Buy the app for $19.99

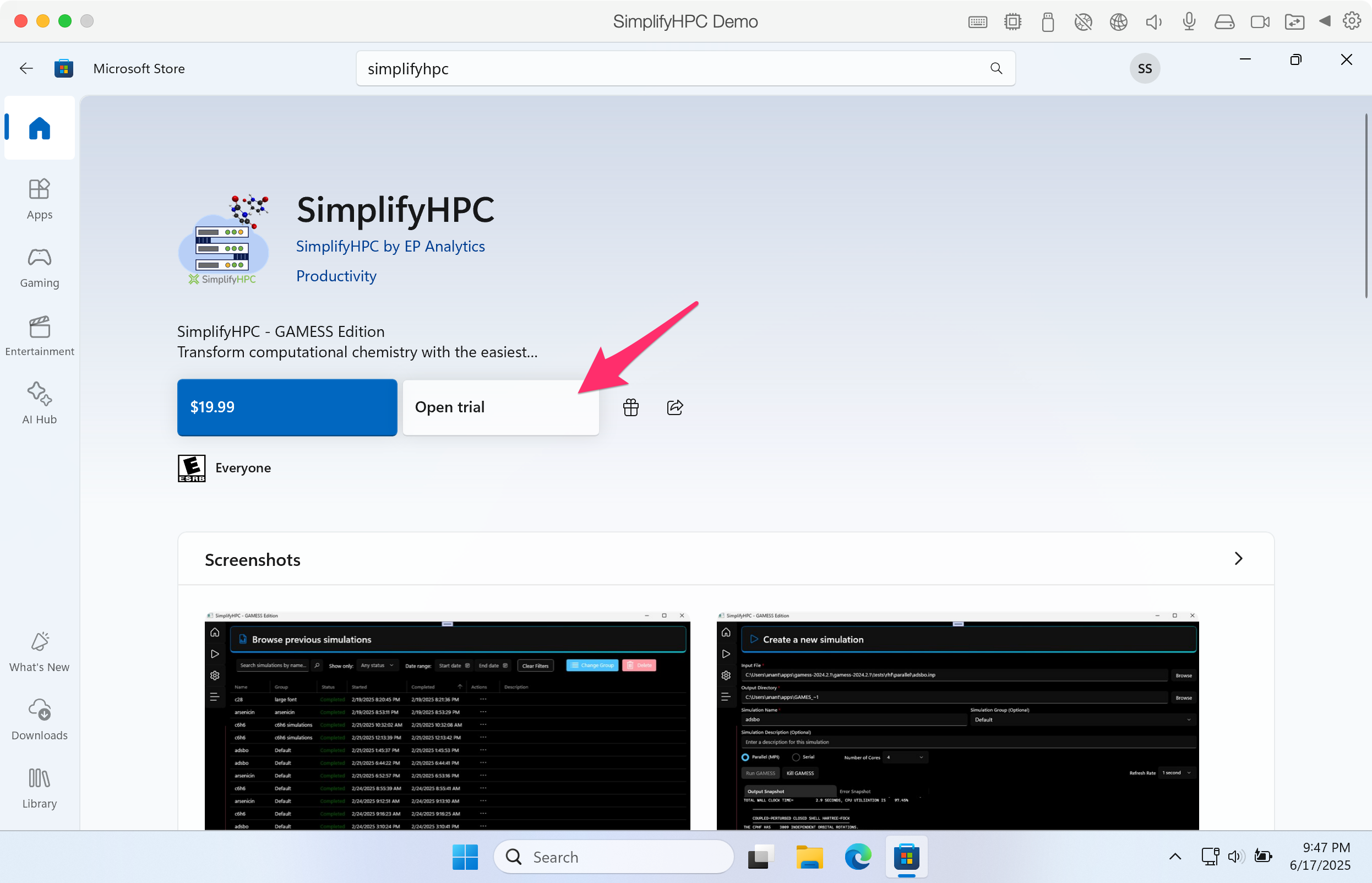(287, 407)
